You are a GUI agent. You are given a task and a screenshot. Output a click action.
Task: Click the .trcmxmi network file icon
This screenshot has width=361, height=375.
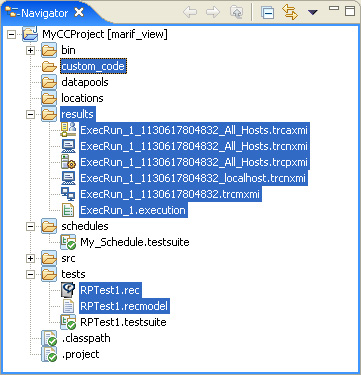click(68, 194)
